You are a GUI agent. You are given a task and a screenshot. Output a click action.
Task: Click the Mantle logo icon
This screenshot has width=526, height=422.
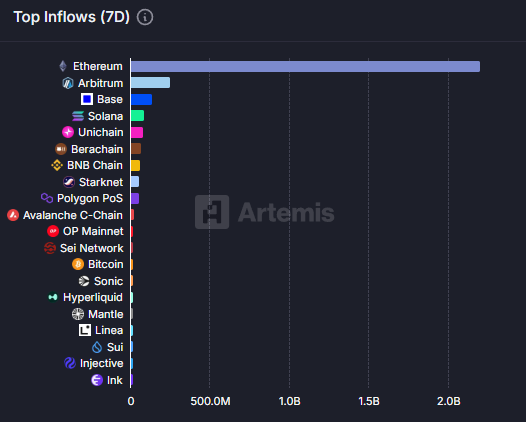click(78, 314)
